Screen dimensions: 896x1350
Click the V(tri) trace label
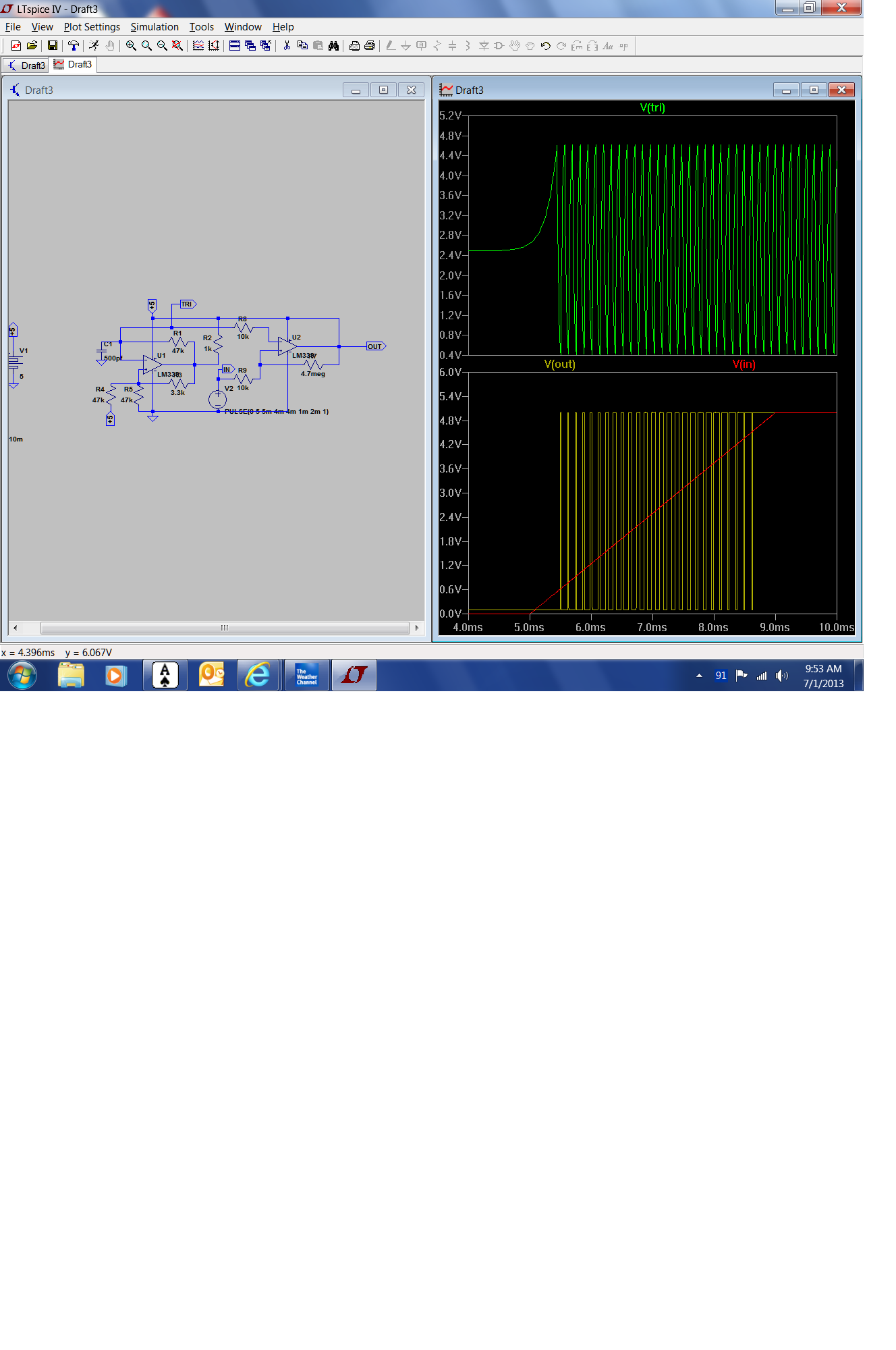coord(652,108)
